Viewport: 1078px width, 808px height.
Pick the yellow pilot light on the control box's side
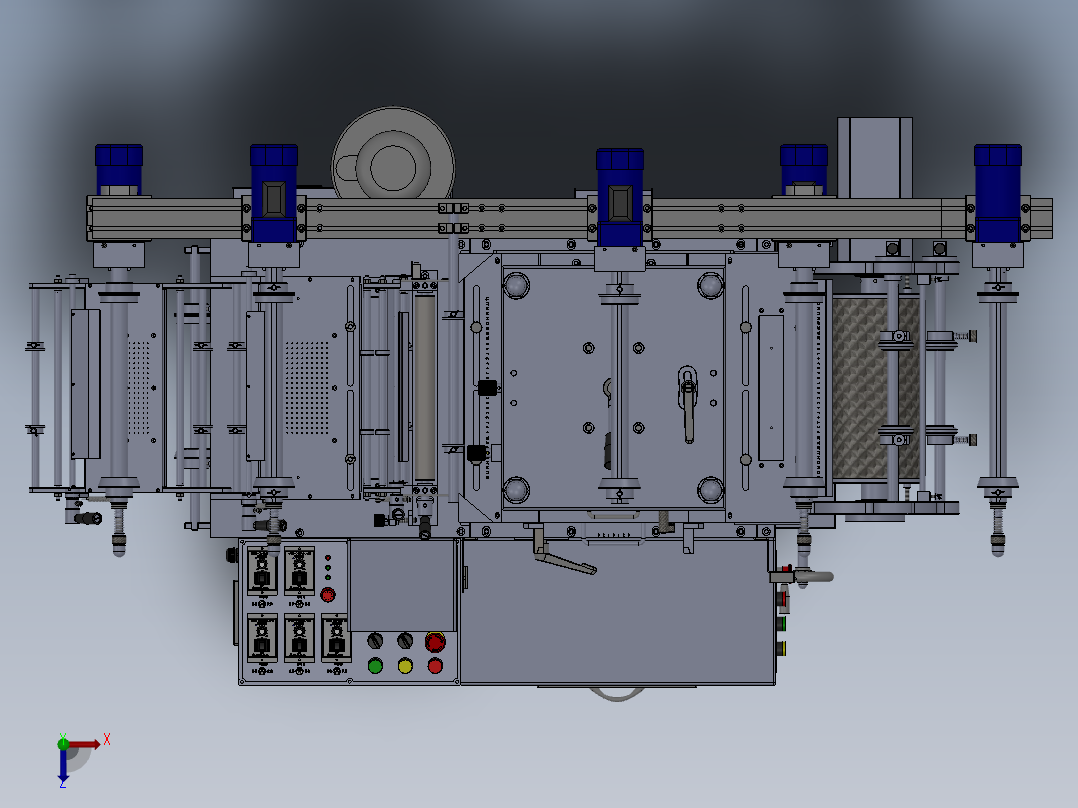(x=782, y=648)
